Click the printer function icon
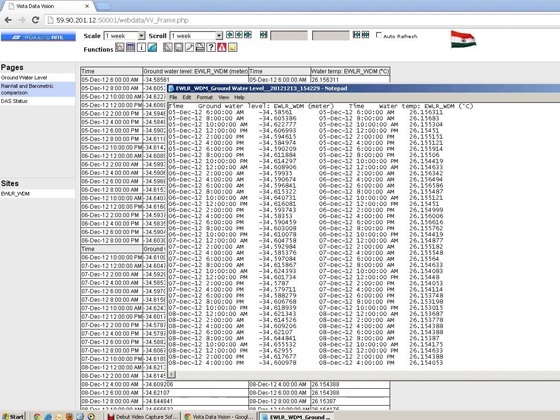This screenshot has width=560, height=420. [x=200, y=47]
